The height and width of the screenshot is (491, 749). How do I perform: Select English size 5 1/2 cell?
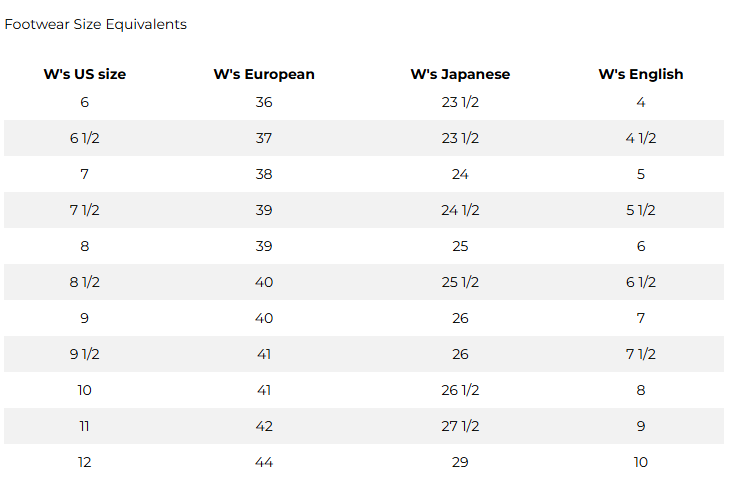pyautogui.click(x=641, y=210)
